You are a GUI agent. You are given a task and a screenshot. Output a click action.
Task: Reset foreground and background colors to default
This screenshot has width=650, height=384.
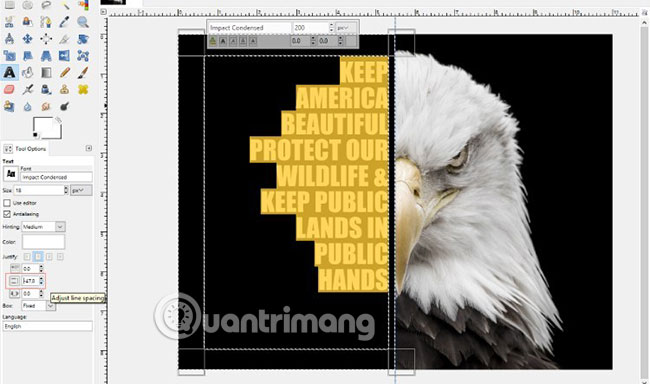tap(35, 135)
